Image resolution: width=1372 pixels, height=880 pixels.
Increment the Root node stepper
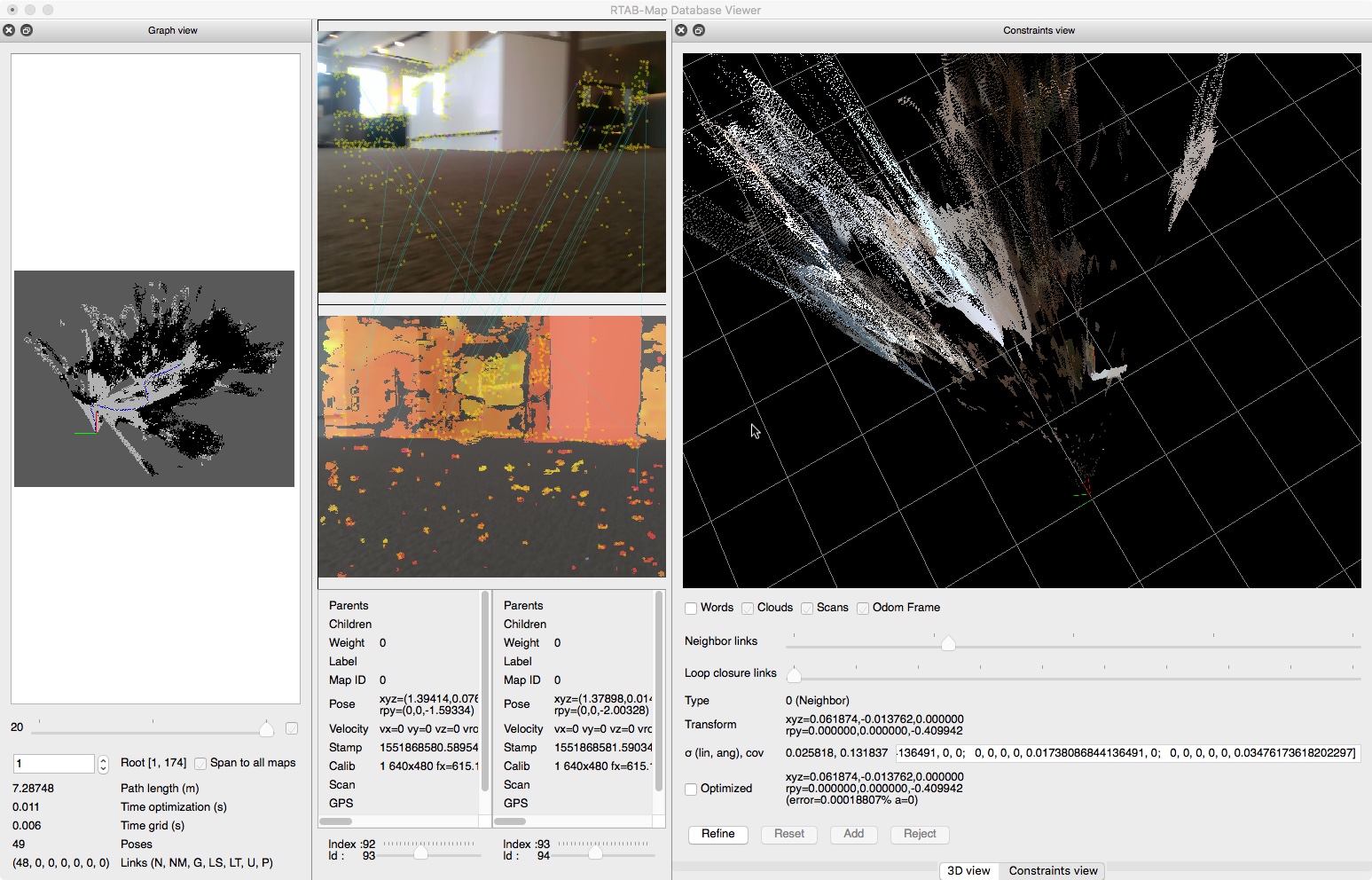[x=103, y=759]
